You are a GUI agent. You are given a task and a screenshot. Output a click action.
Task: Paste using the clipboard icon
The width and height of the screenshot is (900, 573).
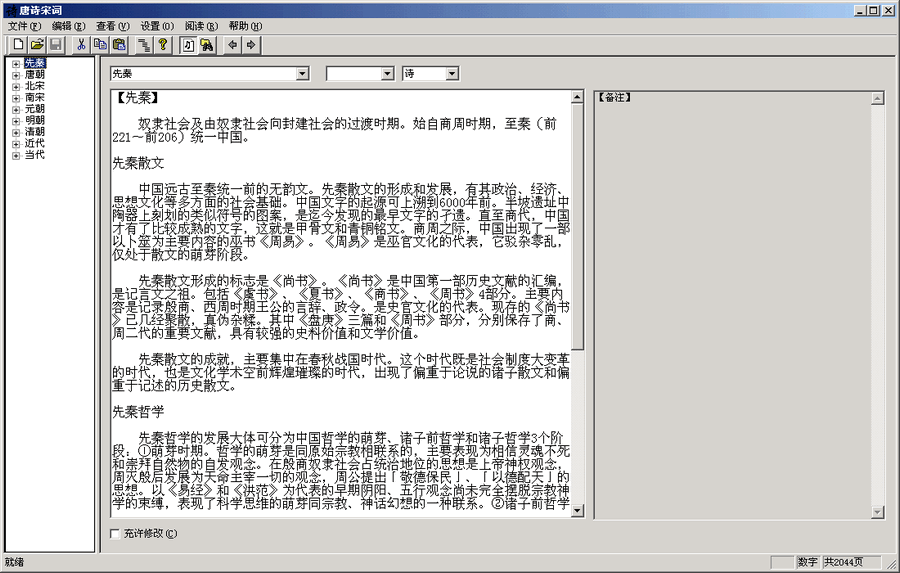119,45
